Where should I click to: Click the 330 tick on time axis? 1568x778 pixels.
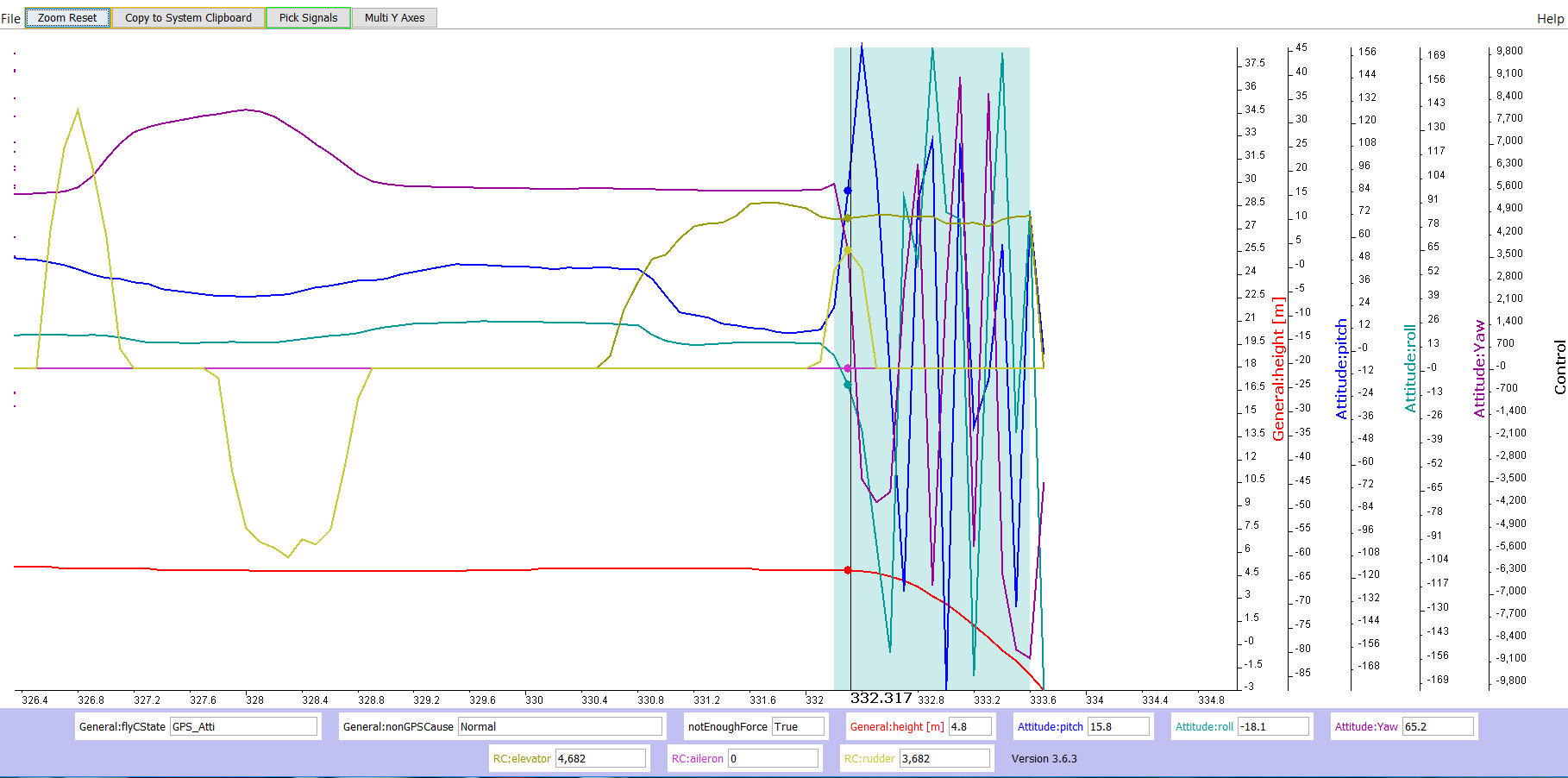[x=534, y=700]
